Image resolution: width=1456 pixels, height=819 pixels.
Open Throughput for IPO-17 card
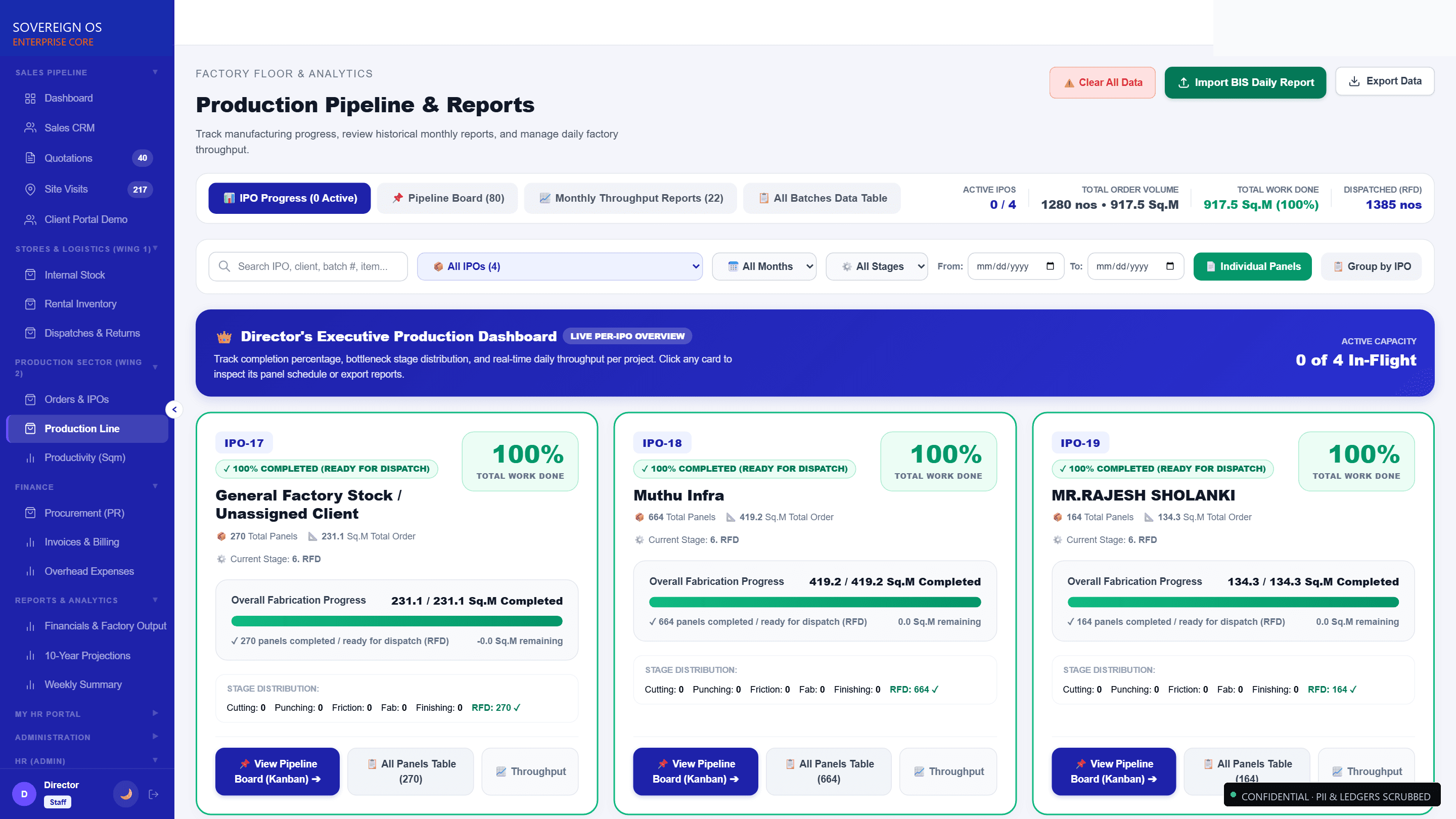click(530, 771)
